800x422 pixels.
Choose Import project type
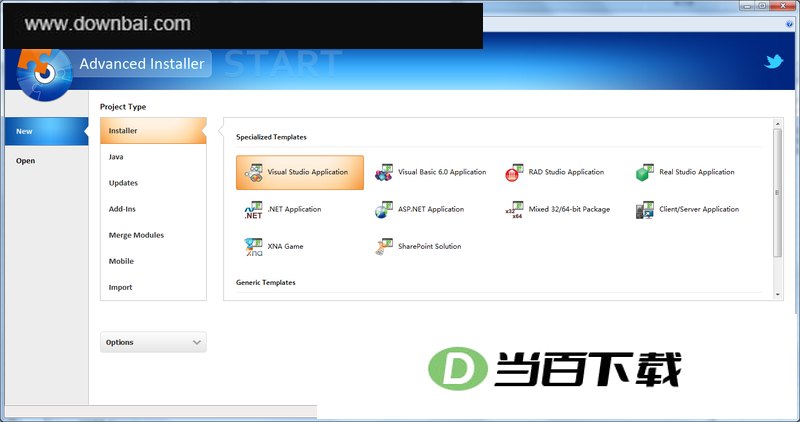coord(153,287)
